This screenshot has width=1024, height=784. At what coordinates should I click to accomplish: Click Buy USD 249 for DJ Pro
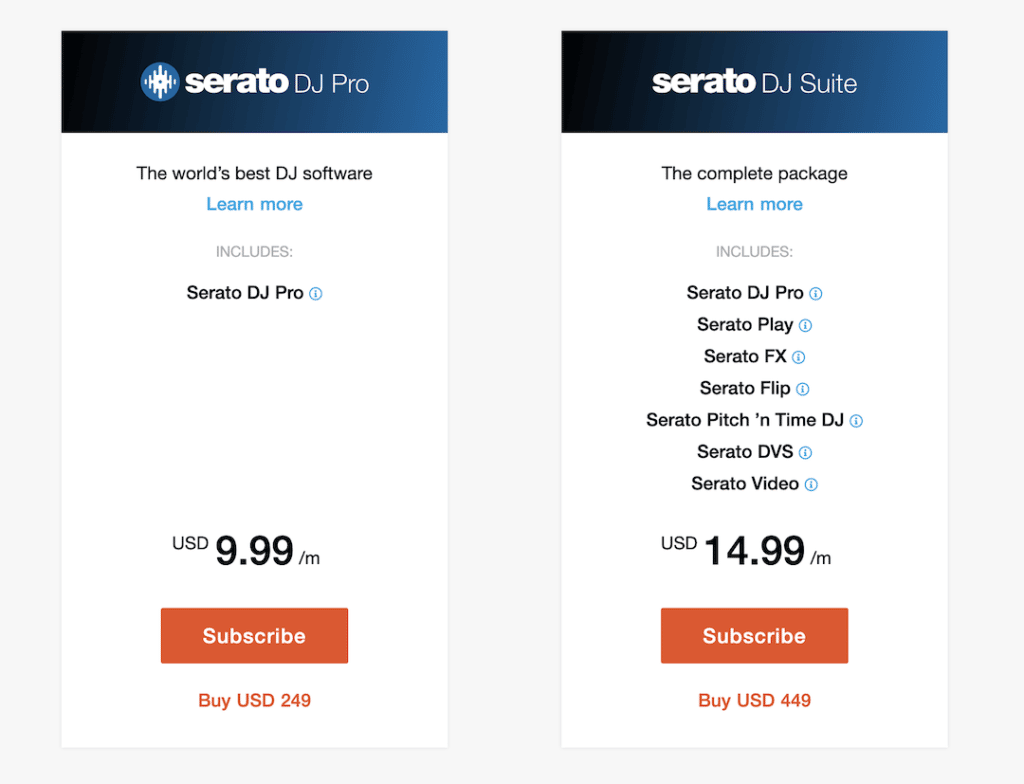tap(254, 700)
